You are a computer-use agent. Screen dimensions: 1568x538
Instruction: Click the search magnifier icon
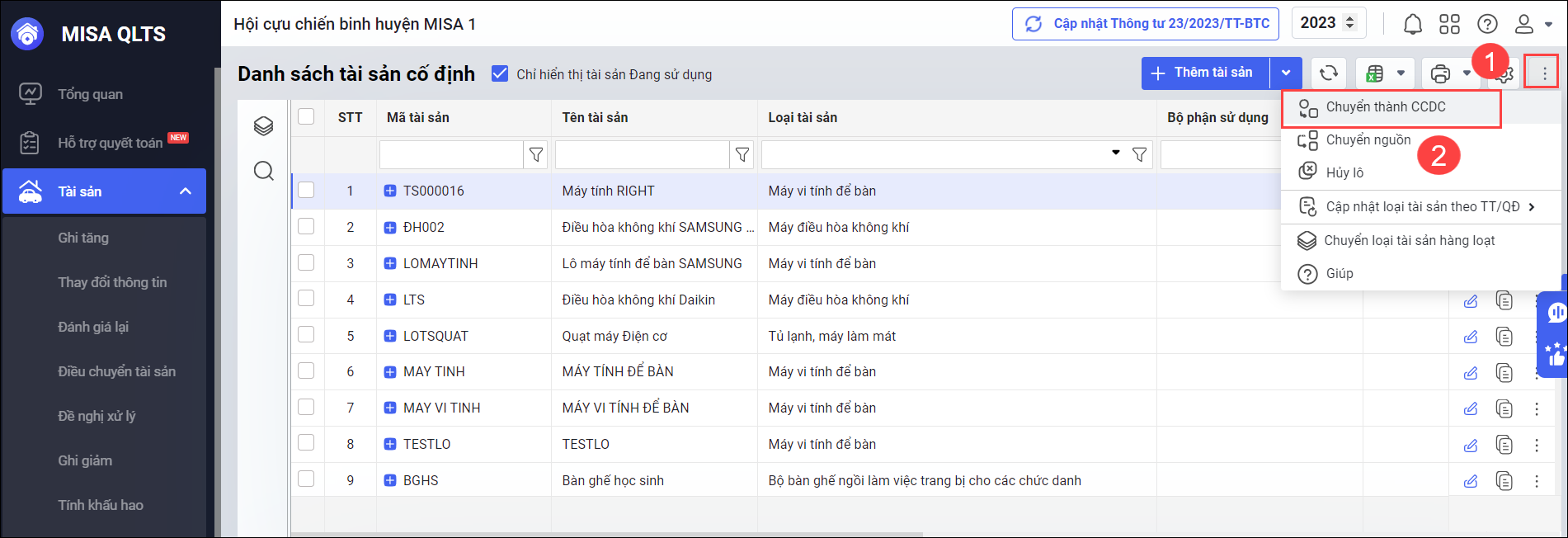[x=263, y=171]
